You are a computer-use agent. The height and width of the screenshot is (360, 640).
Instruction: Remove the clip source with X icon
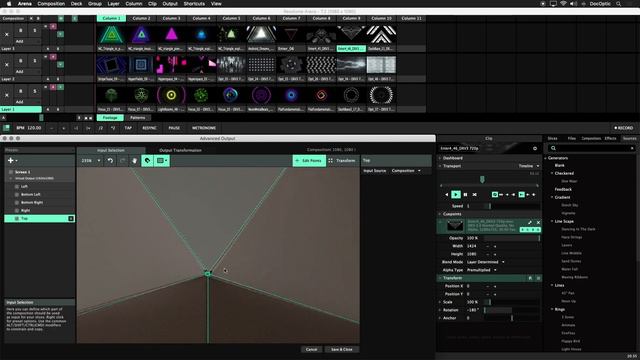(538, 222)
